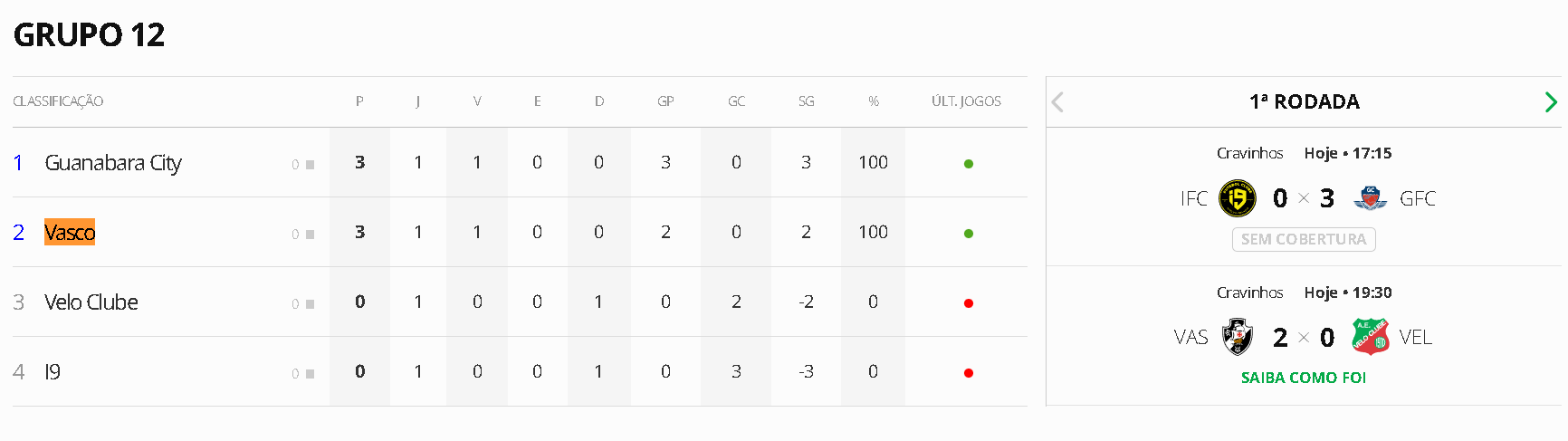This screenshot has width=1568, height=441.
Task: Click Guanabara City's green last-game dot
Action: click(968, 164)
